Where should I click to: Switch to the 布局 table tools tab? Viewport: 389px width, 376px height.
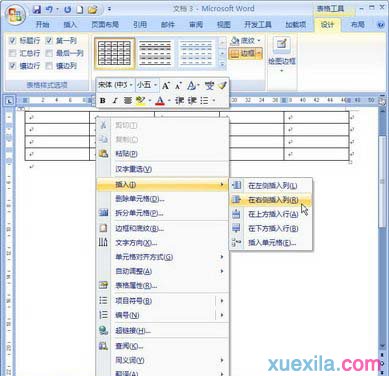(357, 25)
